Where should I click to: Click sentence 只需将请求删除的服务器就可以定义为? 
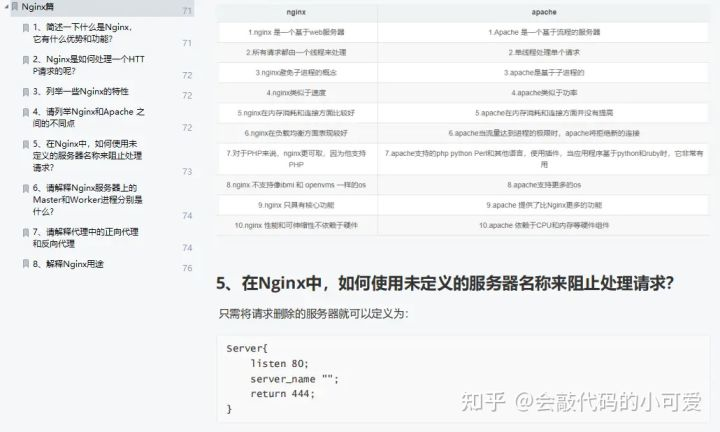[314, 314]
